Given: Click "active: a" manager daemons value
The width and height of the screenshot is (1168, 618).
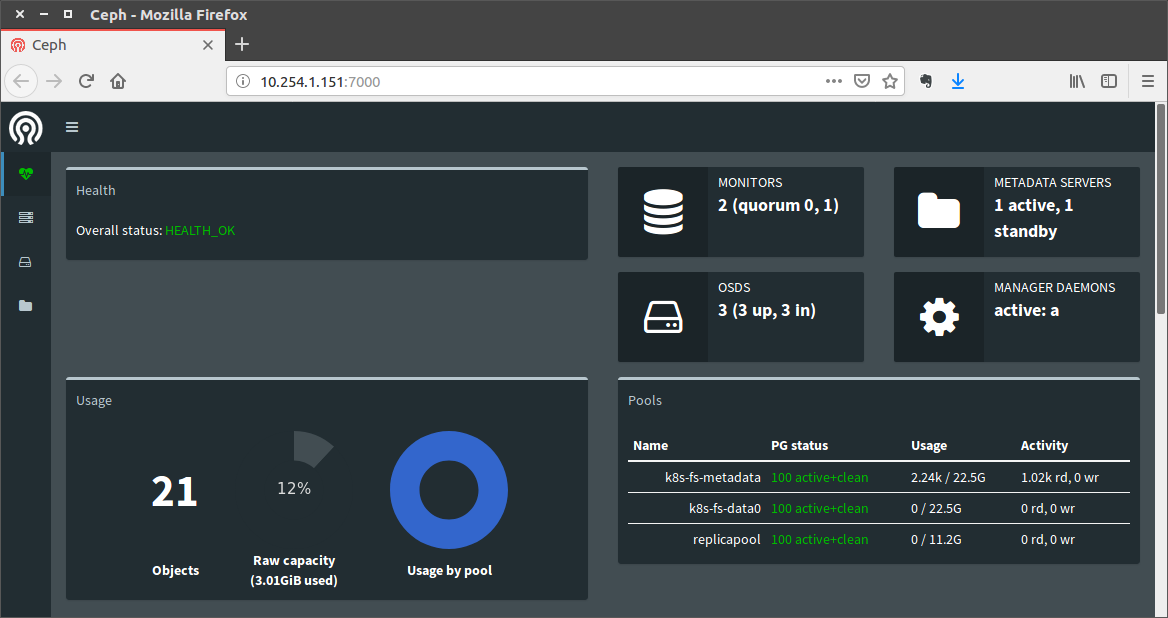Looking at the screenshot, I should (x=1026, y=310).
